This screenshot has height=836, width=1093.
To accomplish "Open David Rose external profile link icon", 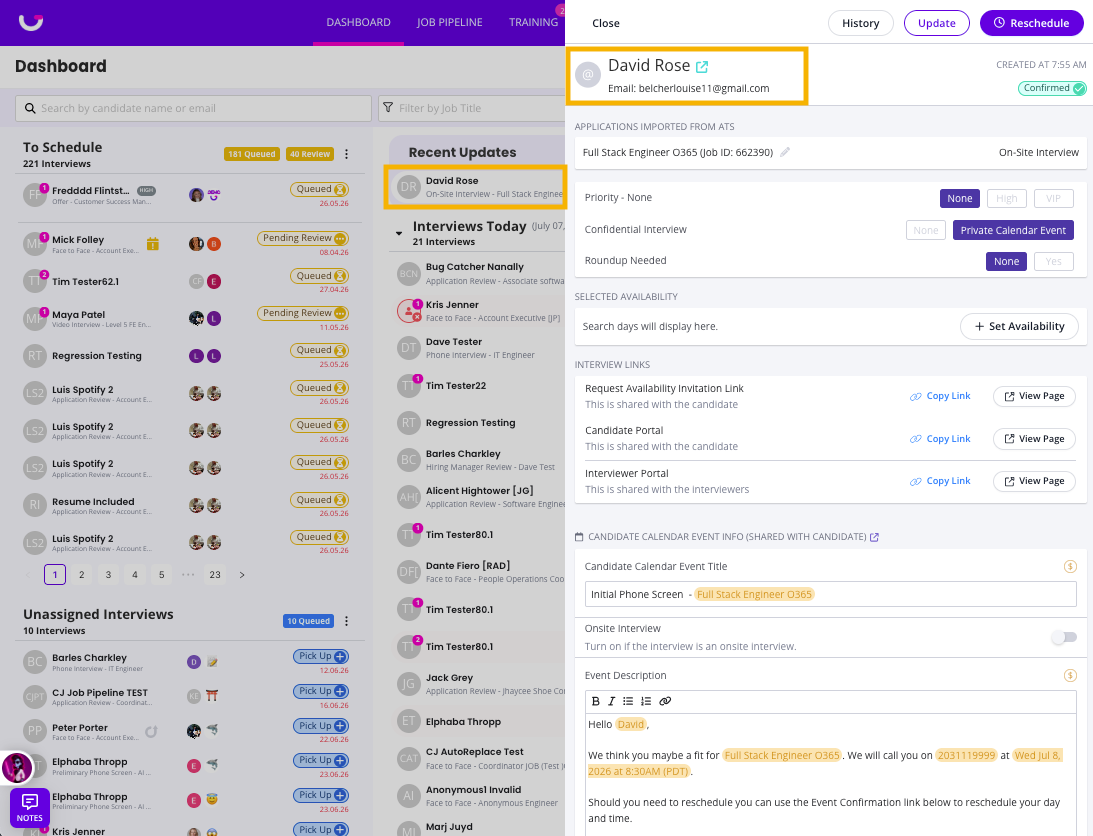I will coord(702,67).
